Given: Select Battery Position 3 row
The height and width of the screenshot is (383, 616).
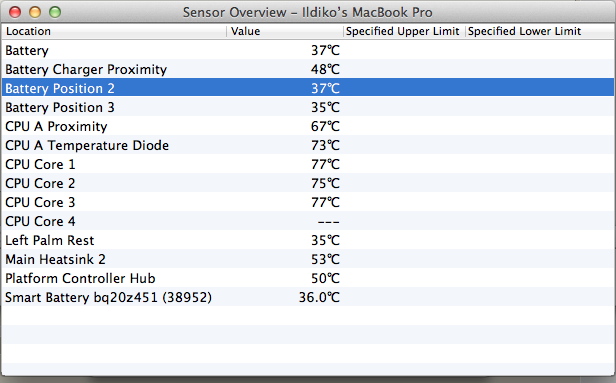Looking at the screenshot, I should point(308,107).
